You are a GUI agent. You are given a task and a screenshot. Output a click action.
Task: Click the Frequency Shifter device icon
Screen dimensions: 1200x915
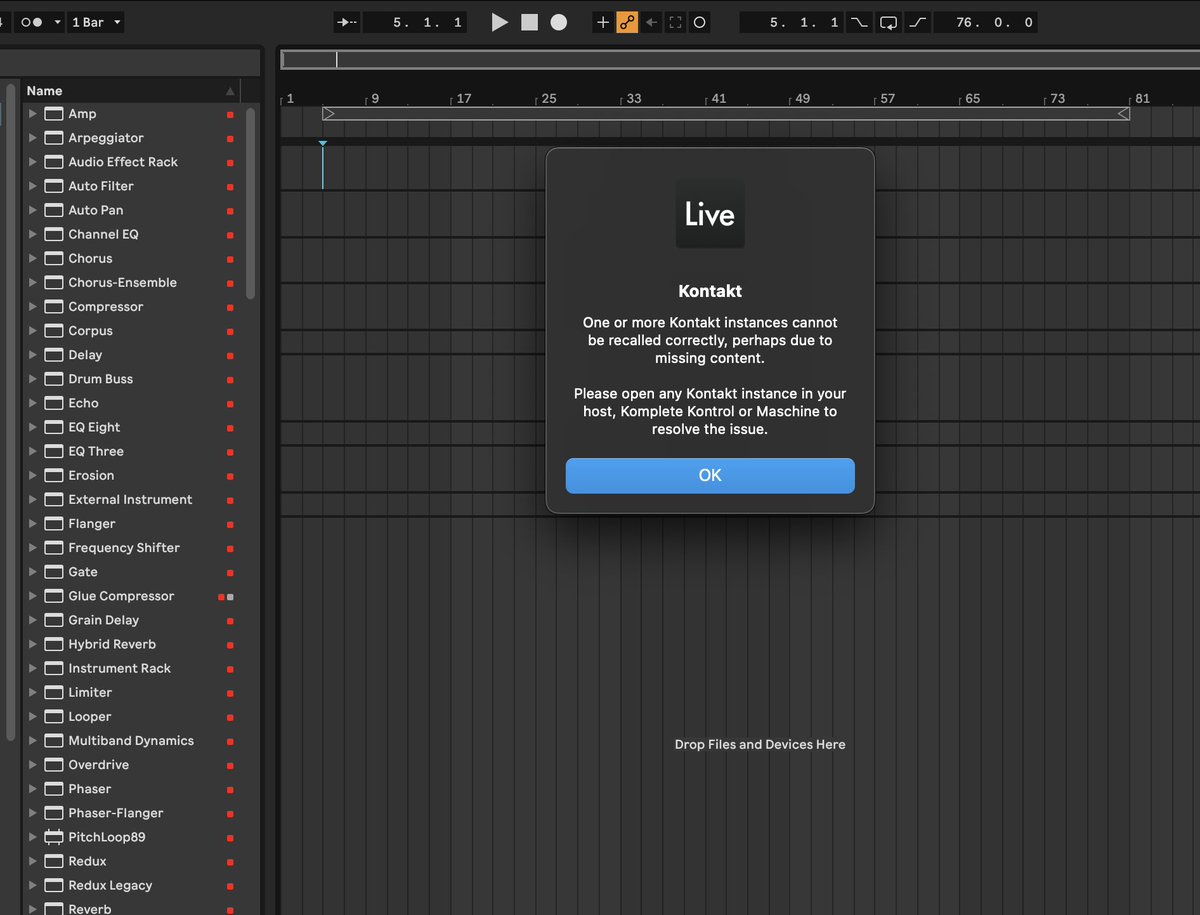pos(54,548)
